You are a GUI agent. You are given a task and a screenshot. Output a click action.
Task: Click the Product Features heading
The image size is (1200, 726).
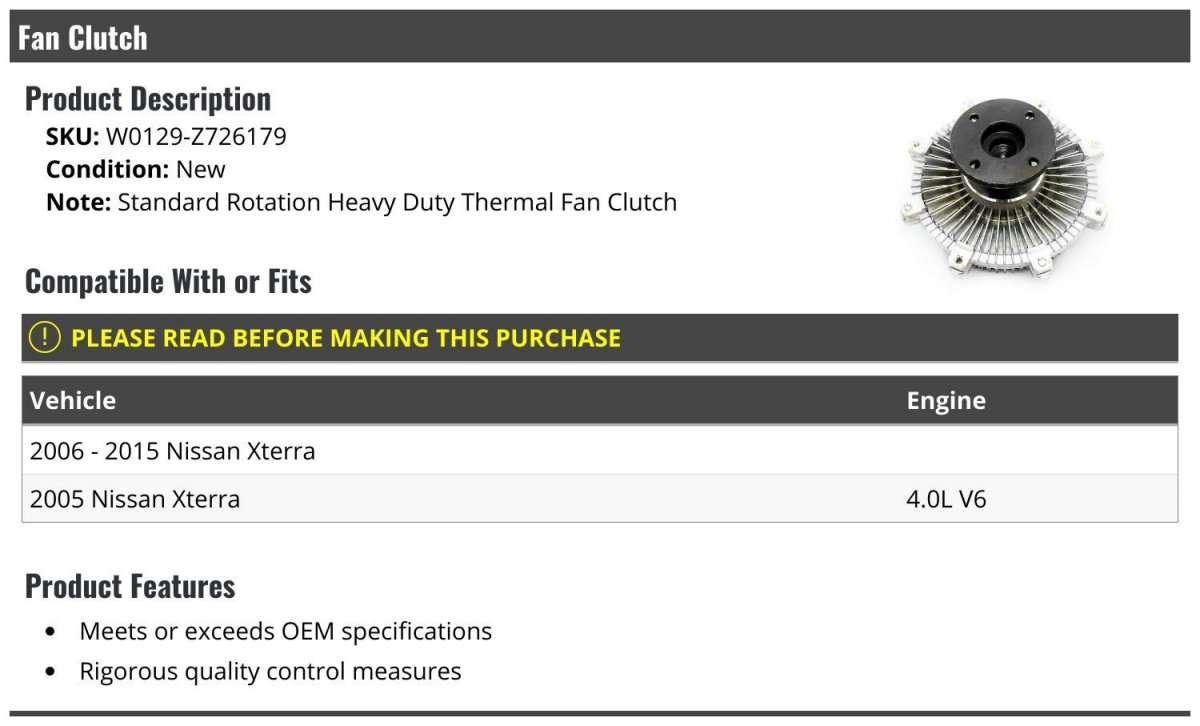130,586
